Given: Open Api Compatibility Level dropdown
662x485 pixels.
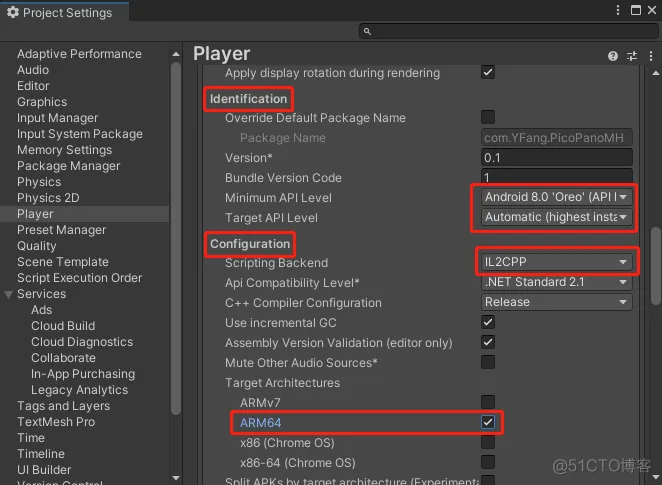Looking at the screenshot, I should tap(556, 282).
